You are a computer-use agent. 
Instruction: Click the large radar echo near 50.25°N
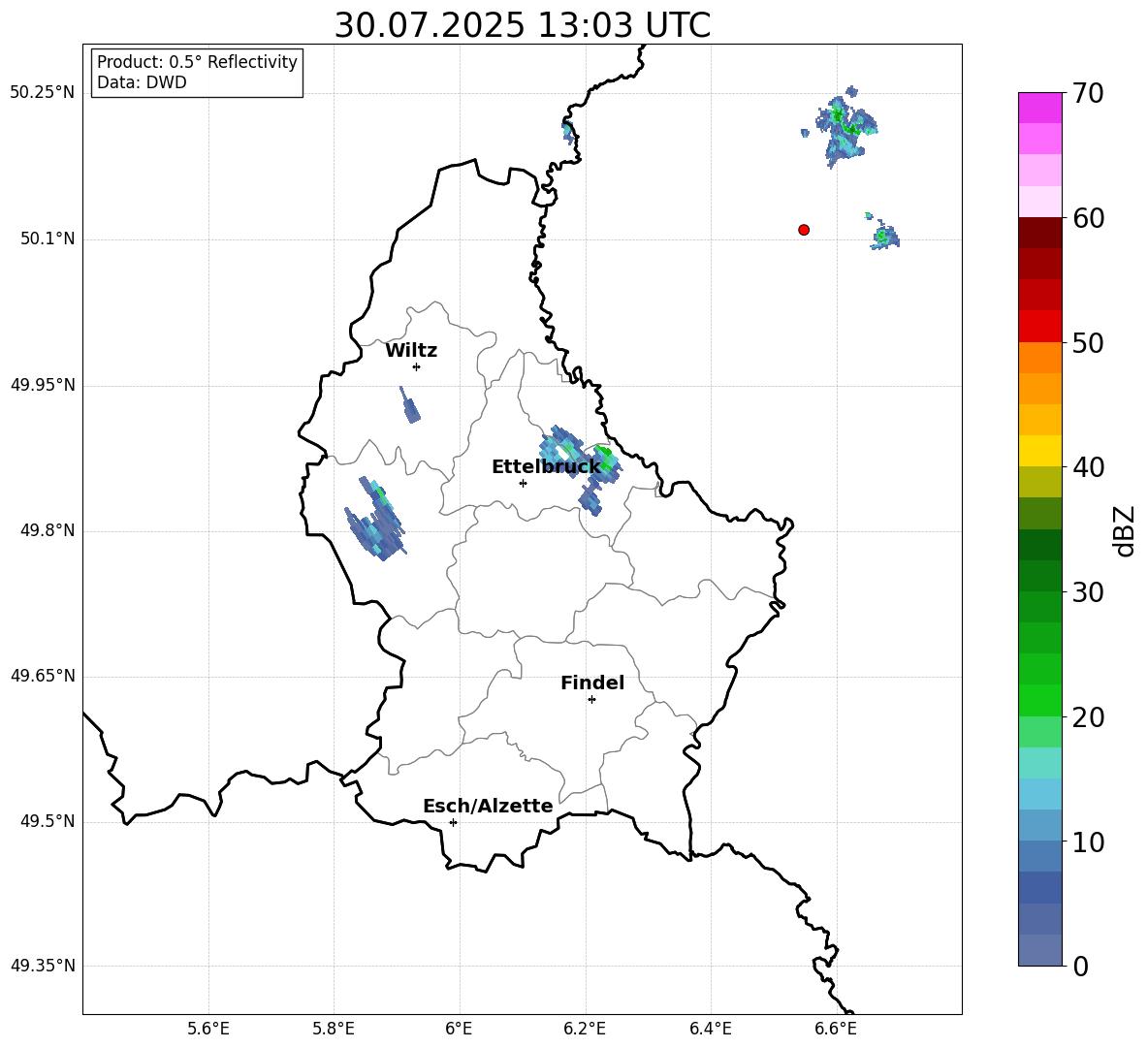pos(845,127)
